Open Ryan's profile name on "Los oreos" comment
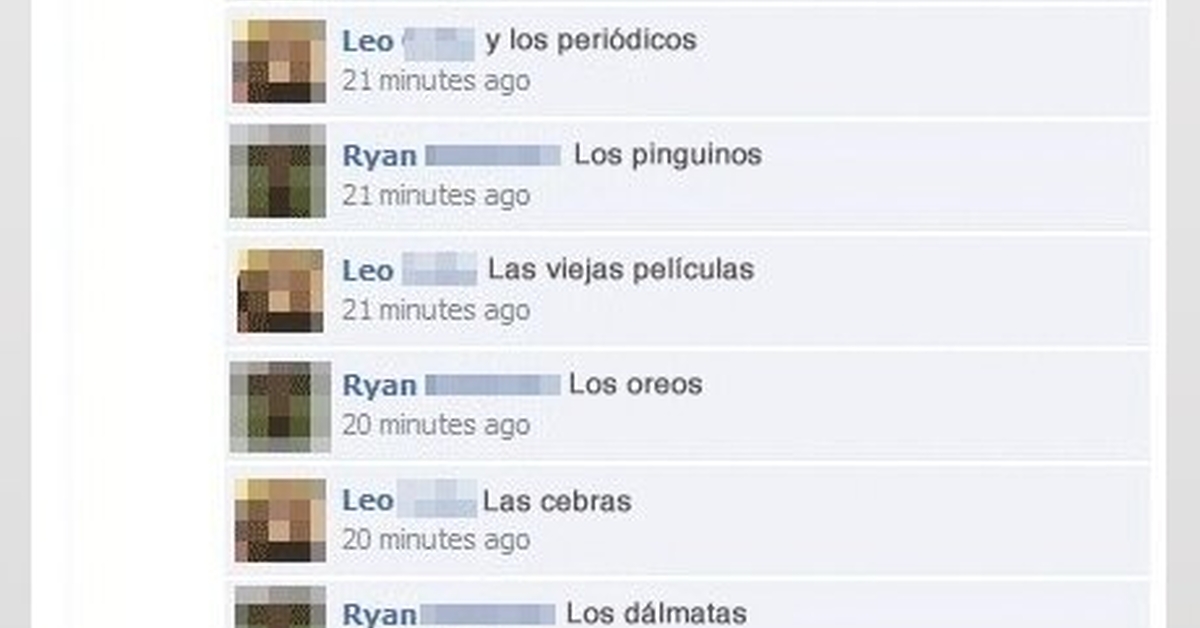 (452, 385)
